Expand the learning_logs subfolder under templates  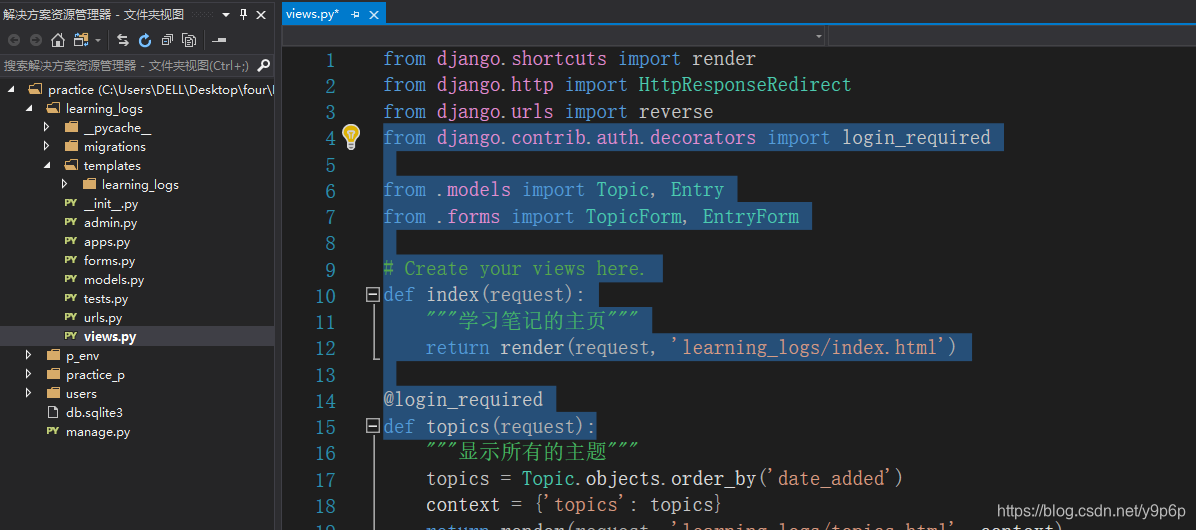tap(65, 184)
